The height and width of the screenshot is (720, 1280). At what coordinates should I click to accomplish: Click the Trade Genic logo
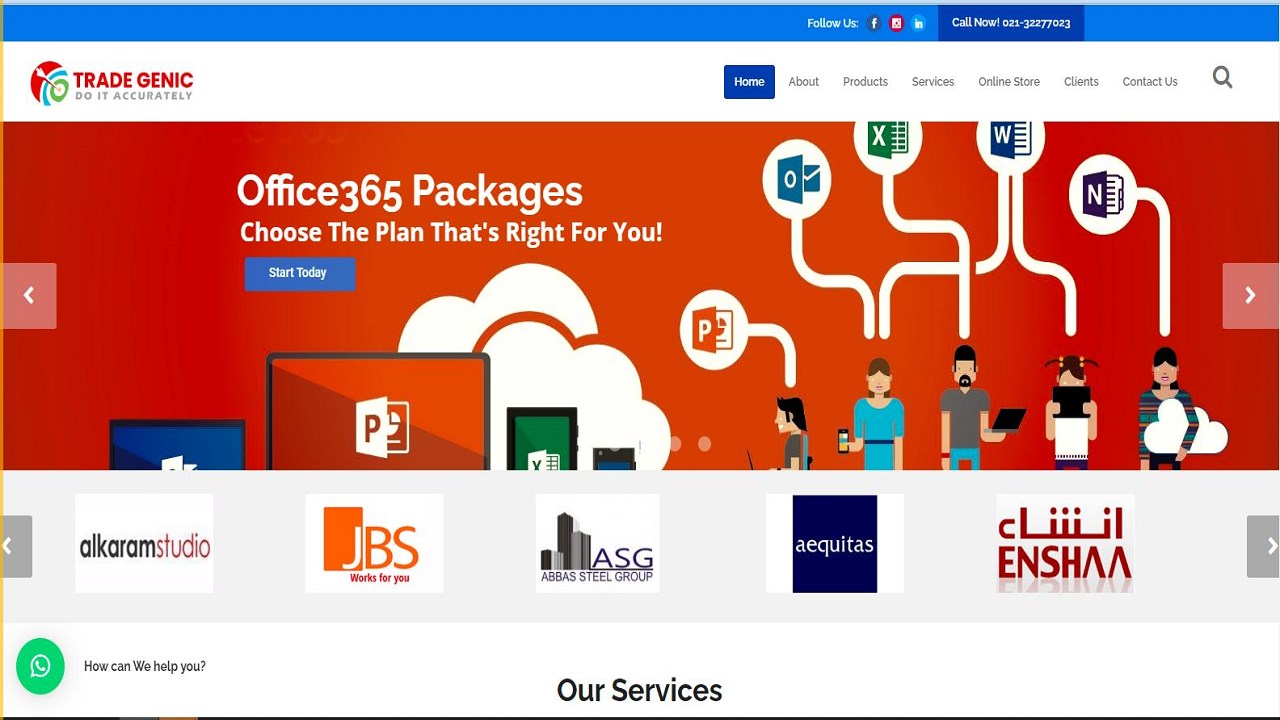[x=111, y=82]
